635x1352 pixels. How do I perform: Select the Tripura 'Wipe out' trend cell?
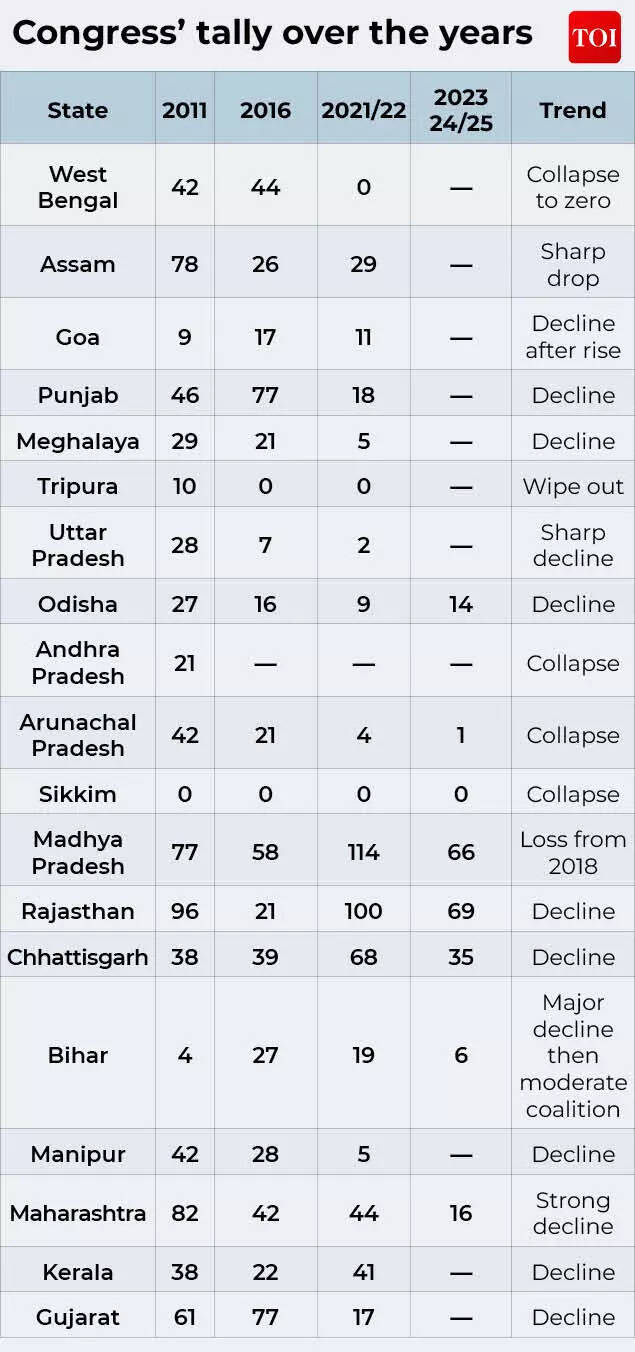click(573, 487)
